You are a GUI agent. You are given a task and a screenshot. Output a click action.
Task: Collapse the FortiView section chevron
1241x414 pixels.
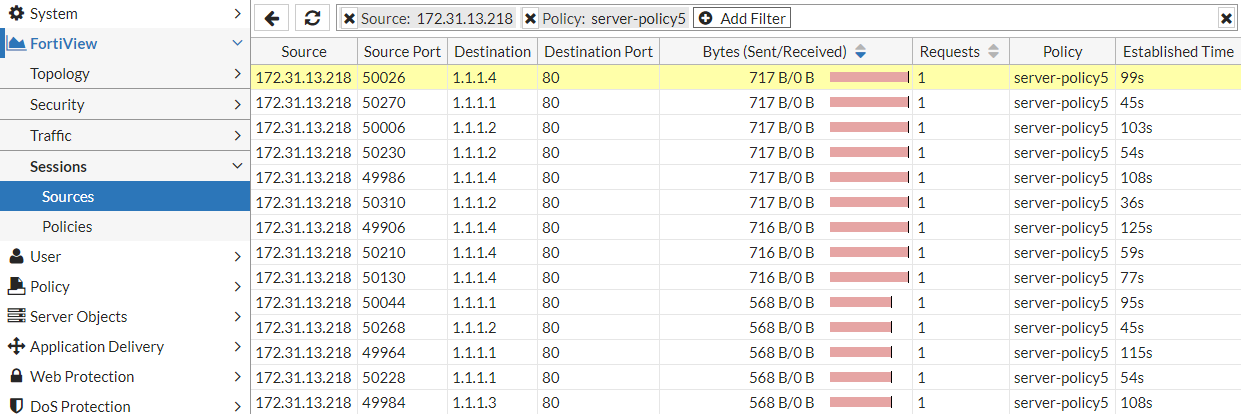(237, 43)
